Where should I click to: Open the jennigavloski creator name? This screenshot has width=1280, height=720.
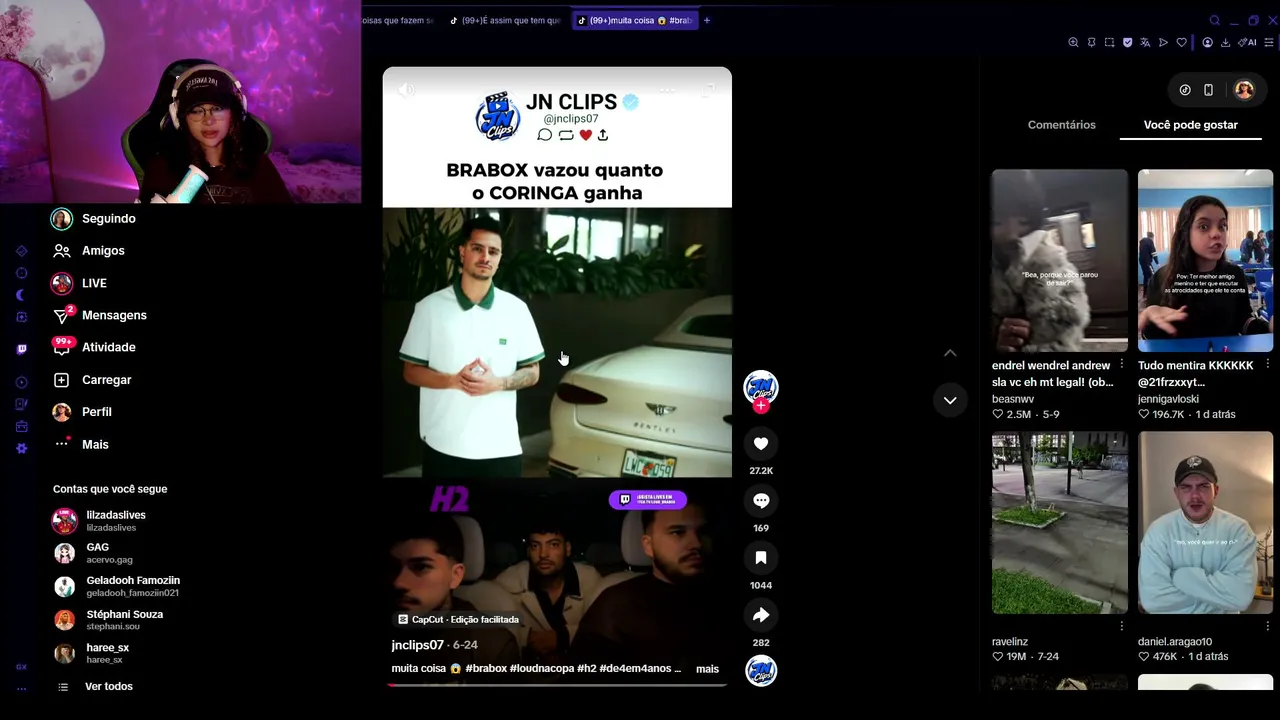point(1168,399)
